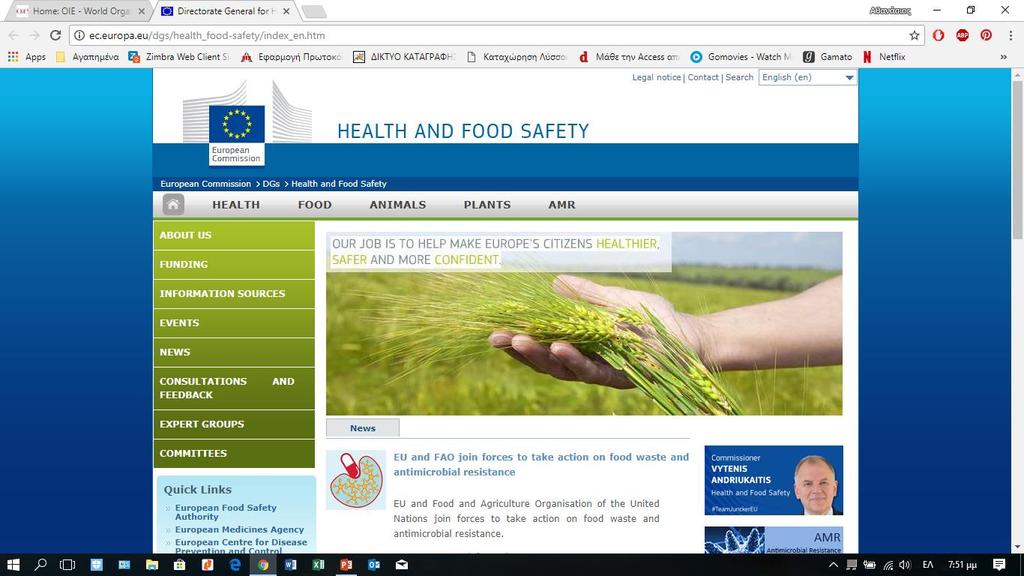
Task: Bookmark this page with the star icon
Action: point(914,35)
